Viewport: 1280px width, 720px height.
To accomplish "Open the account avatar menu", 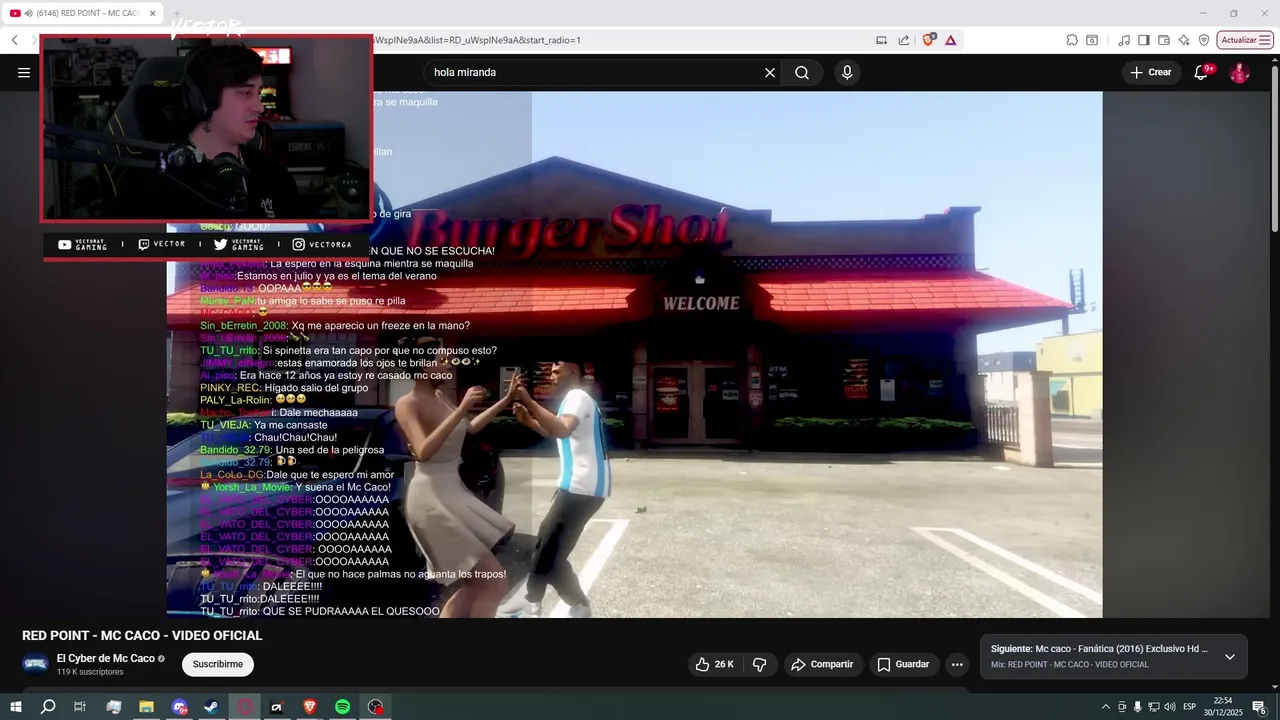I will click(x=1239, y=72).
